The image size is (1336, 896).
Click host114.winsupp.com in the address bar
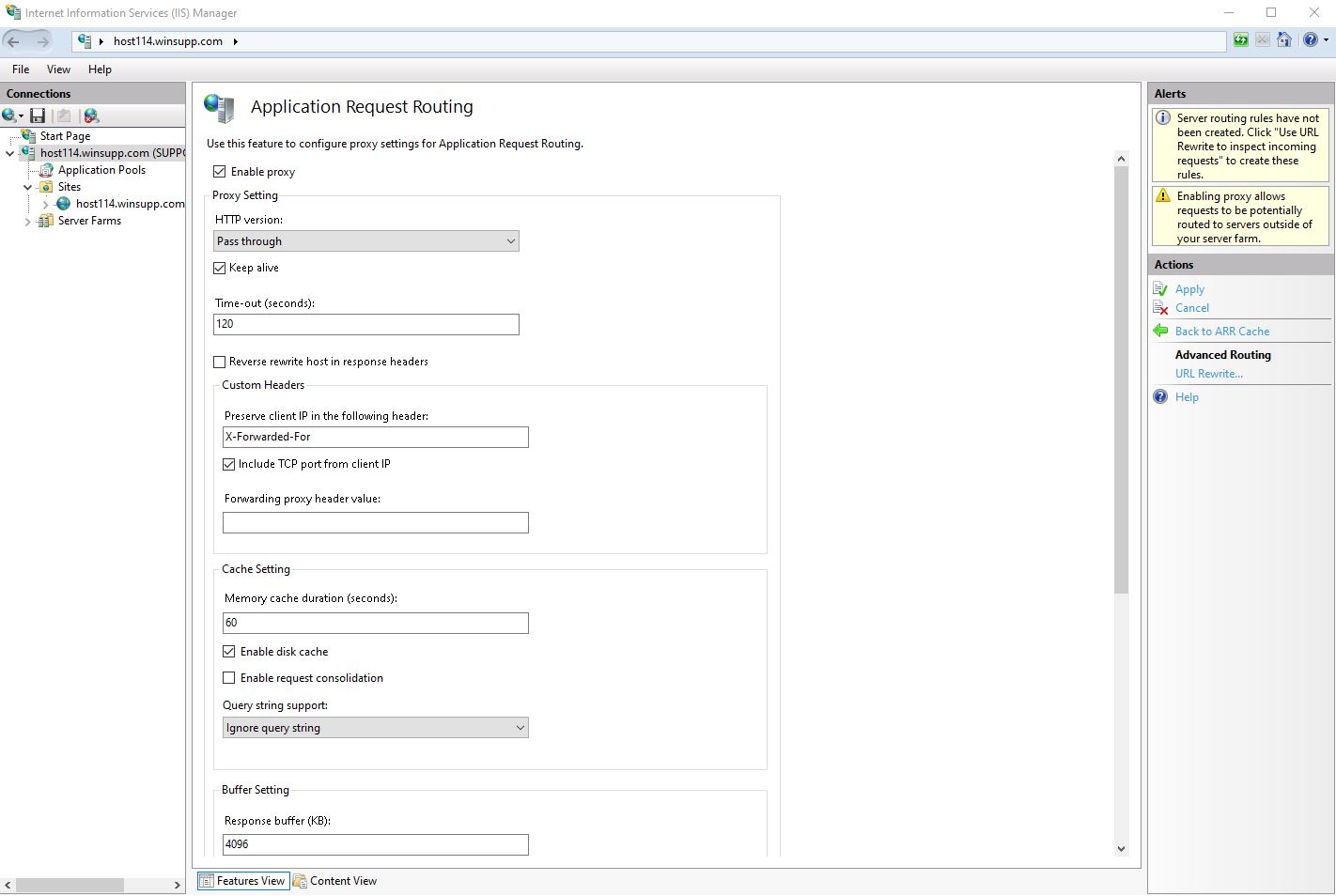[168, 41]
